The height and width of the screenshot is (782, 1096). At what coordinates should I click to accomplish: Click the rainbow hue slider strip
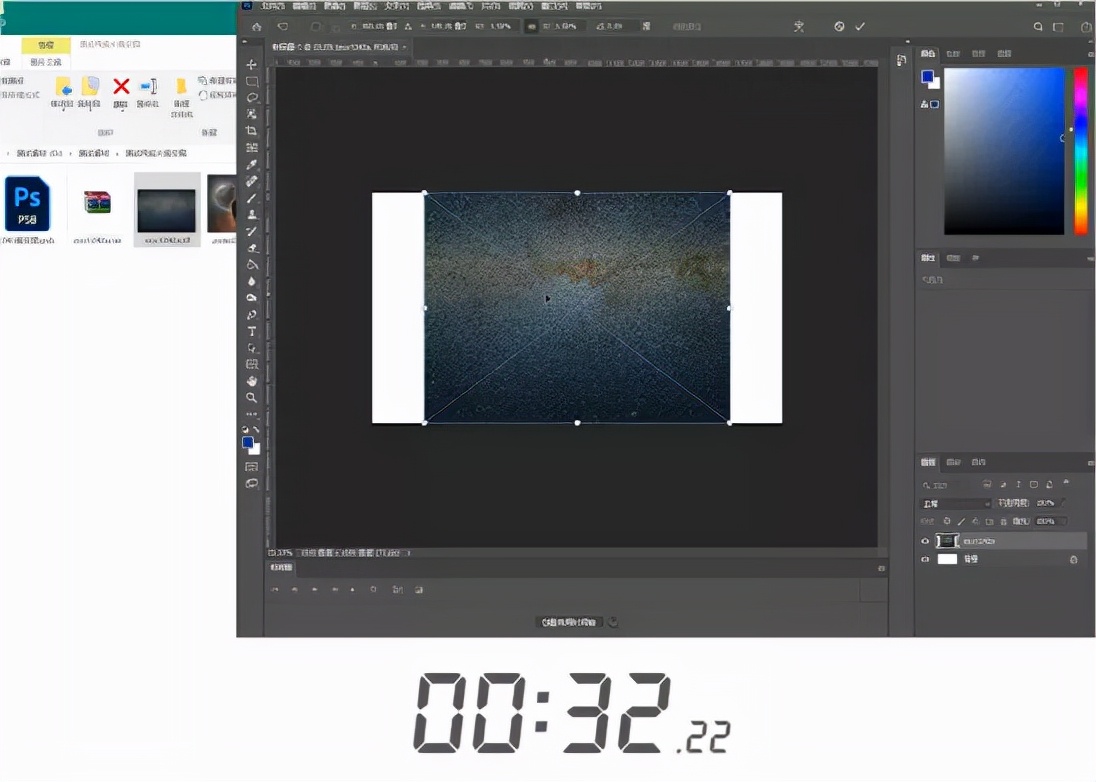(1081, 150)
